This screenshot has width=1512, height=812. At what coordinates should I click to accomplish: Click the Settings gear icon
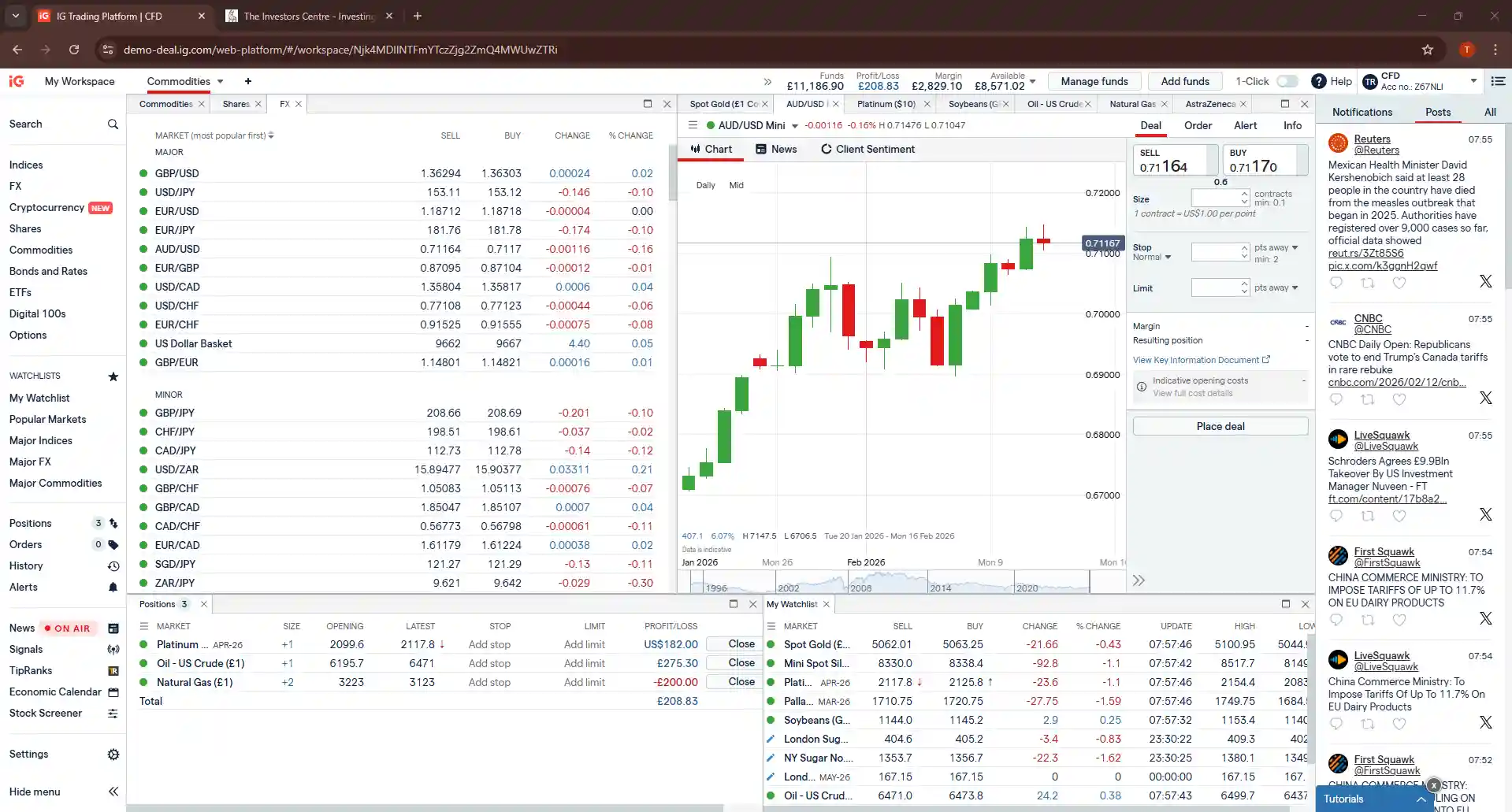(113, 755)
